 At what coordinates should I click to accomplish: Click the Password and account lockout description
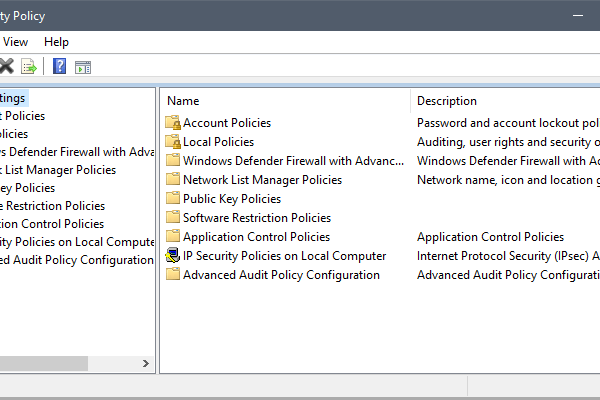click(508, 123)
